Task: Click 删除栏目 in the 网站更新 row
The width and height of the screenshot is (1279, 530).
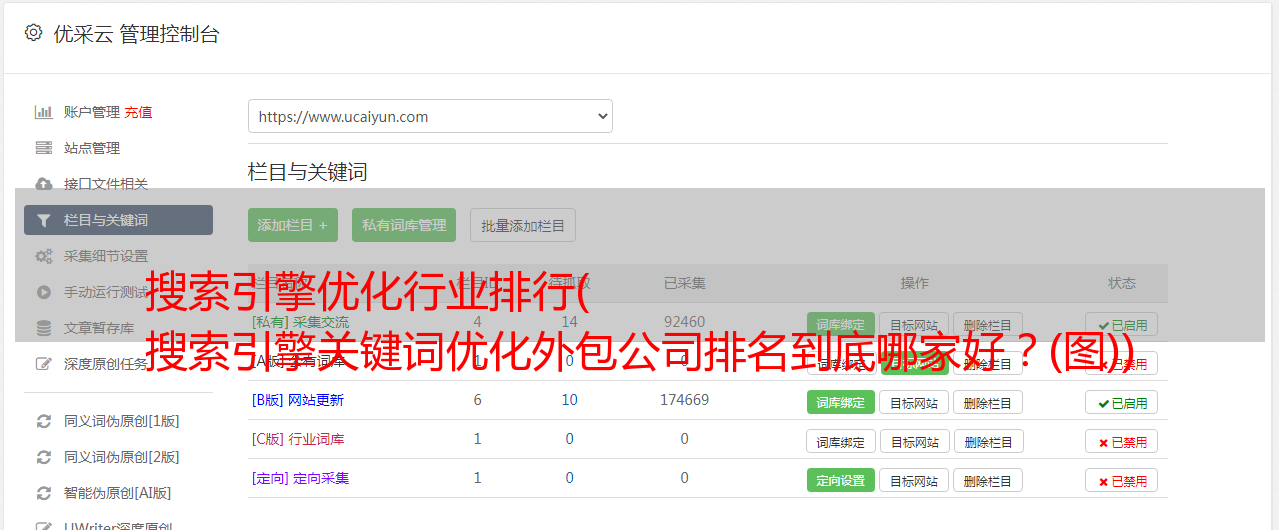Action: pyautogui.click(x=988, y=402)
